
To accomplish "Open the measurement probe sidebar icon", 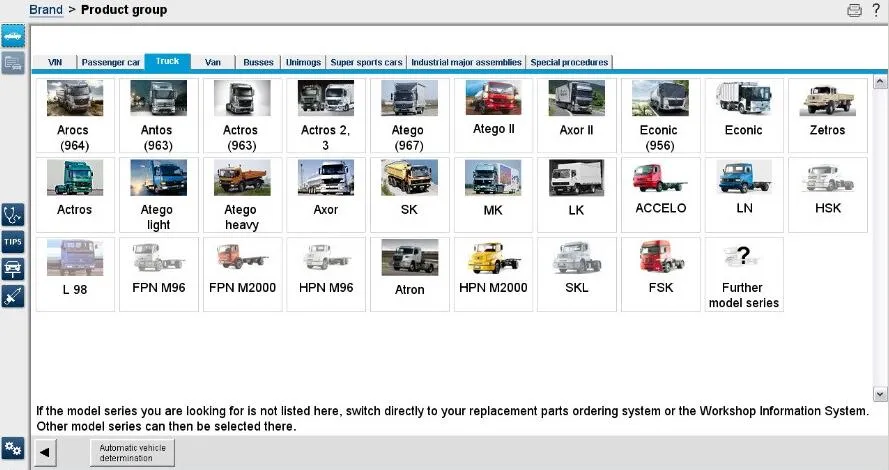I will pyautogui.click(x=12, y=295).
